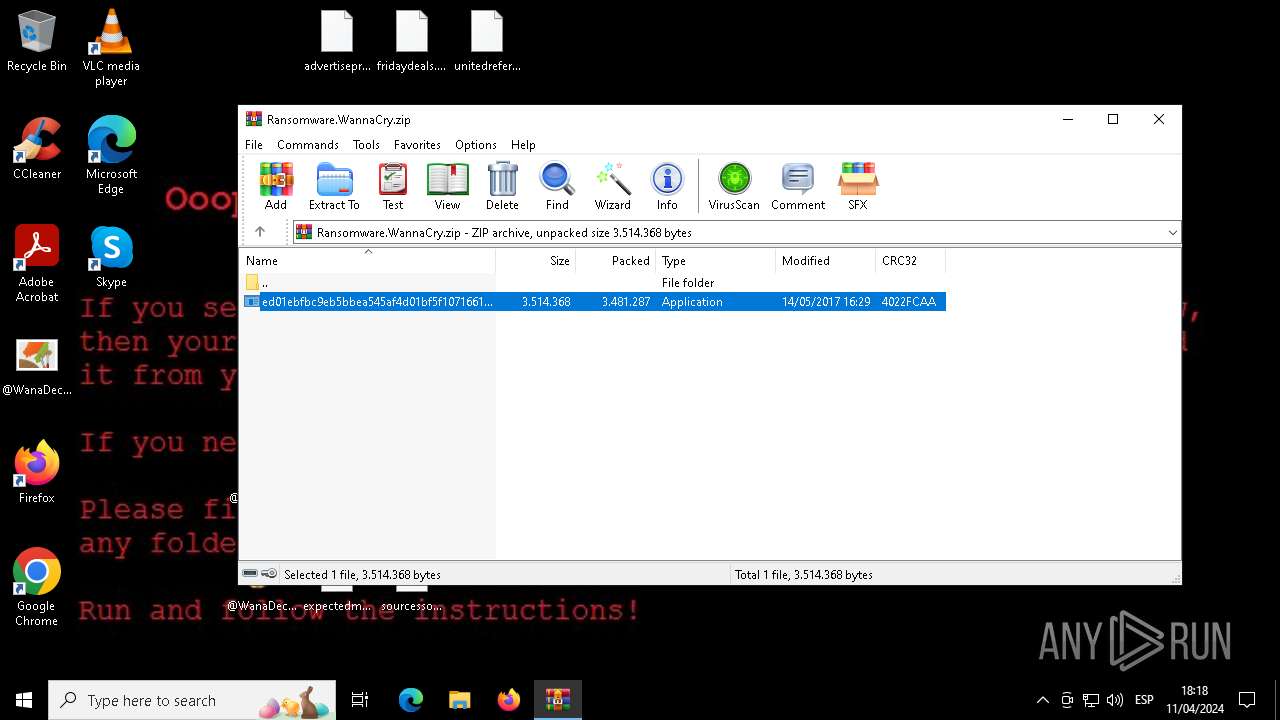Click the Test archive icon
This screenshot has width=1280, height=720.
pyautogui.click(x=393, y=187)
